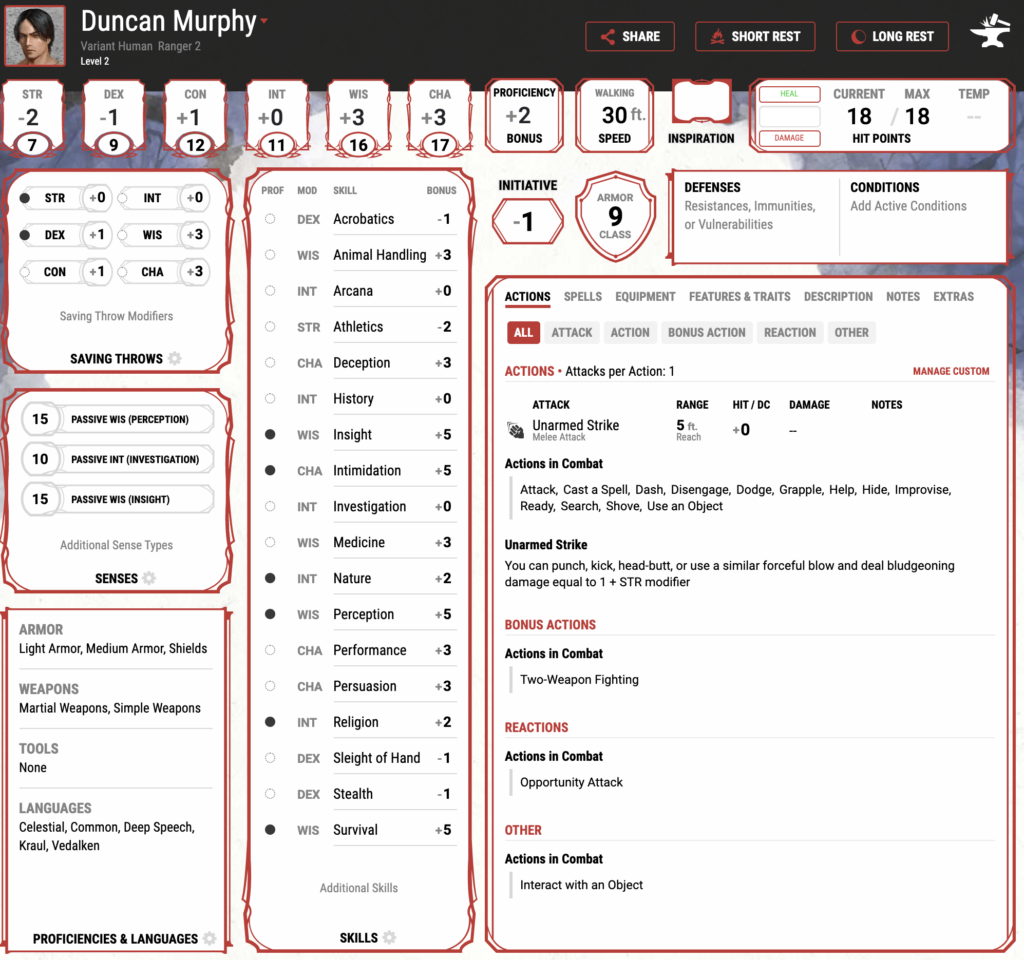This screenshot has height=960, width=1024.
Task: Expand character name dropdown arrow
Action: coord(264,21)
